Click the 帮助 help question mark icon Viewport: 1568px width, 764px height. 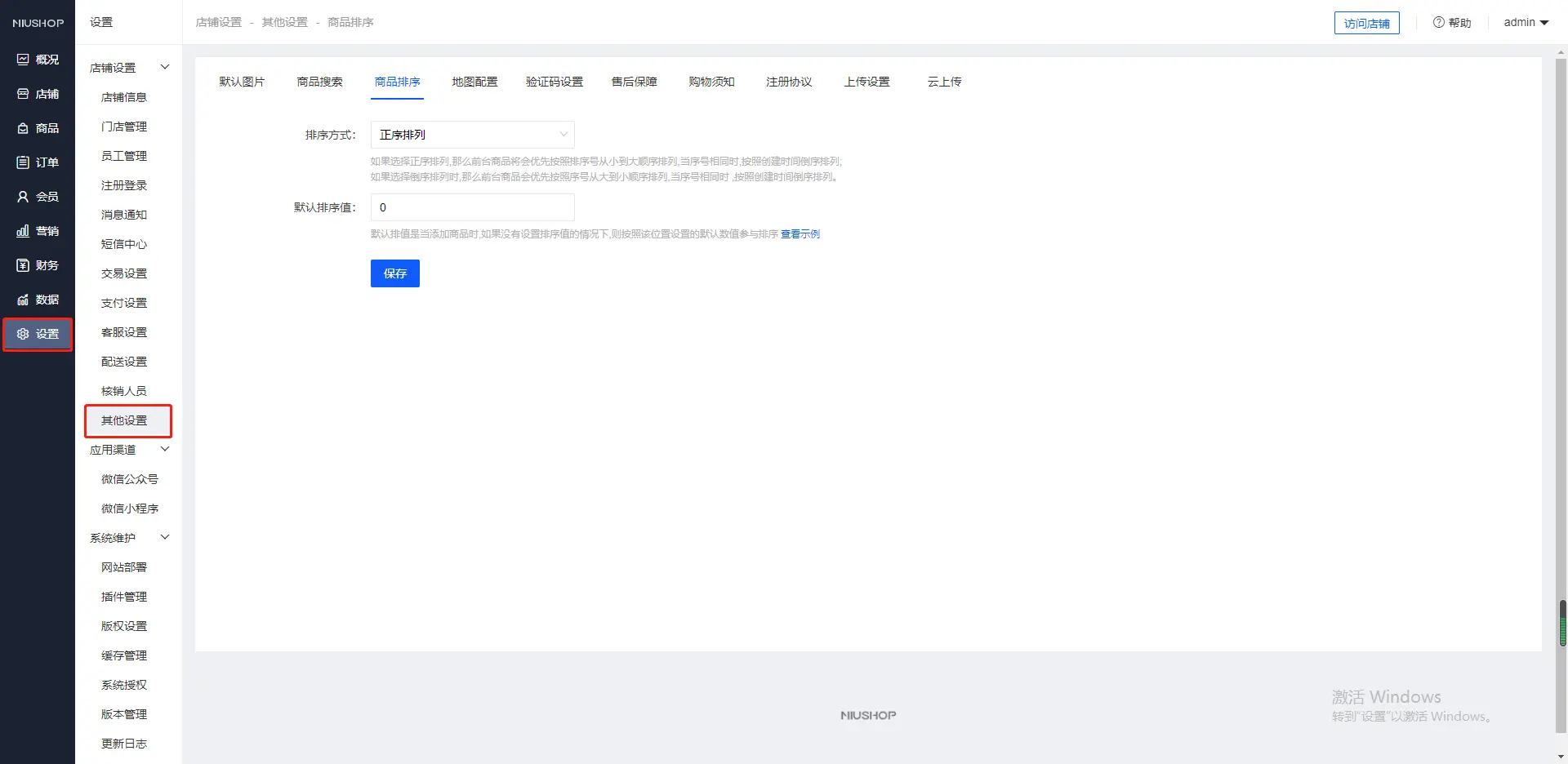[x=1439, y=22]
